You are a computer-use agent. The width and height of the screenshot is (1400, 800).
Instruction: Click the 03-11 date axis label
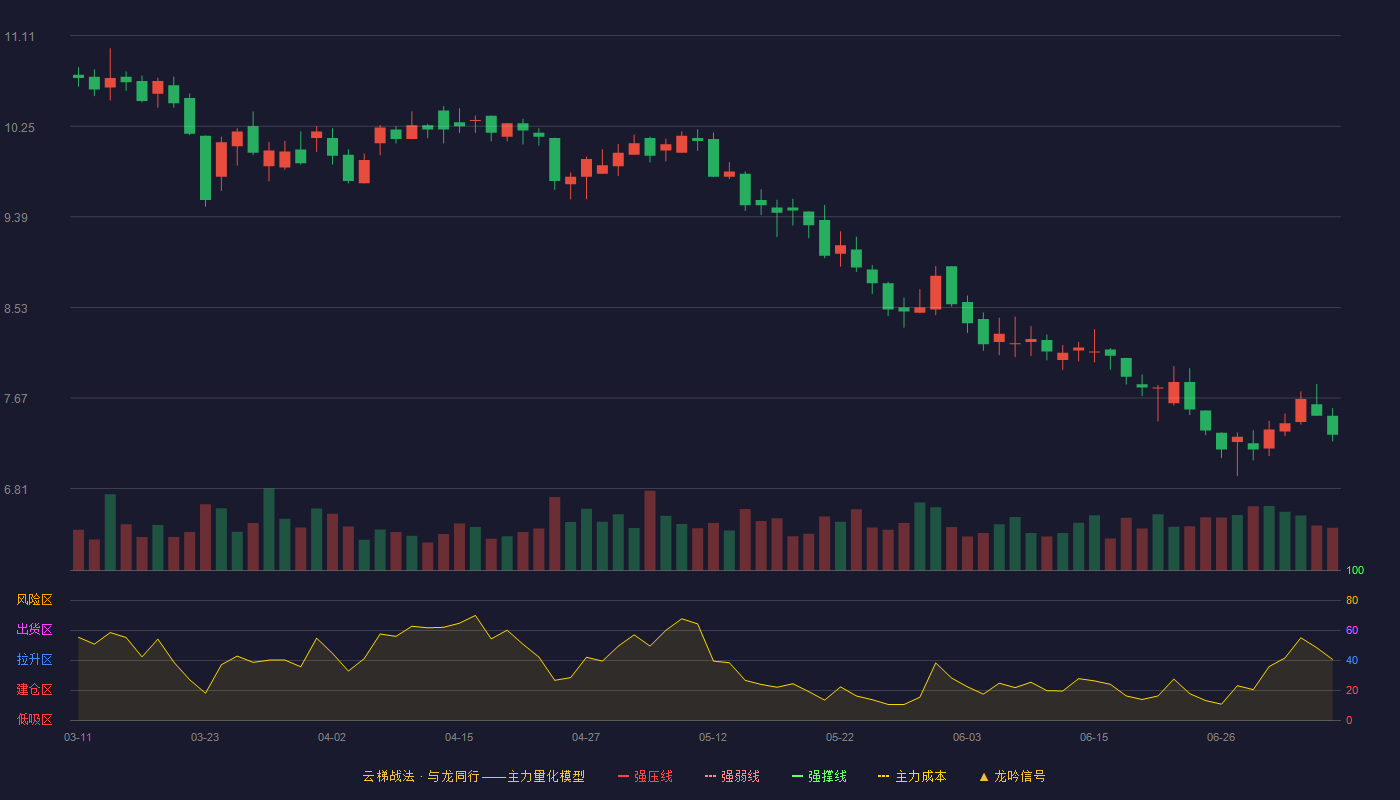coord(78,737)
